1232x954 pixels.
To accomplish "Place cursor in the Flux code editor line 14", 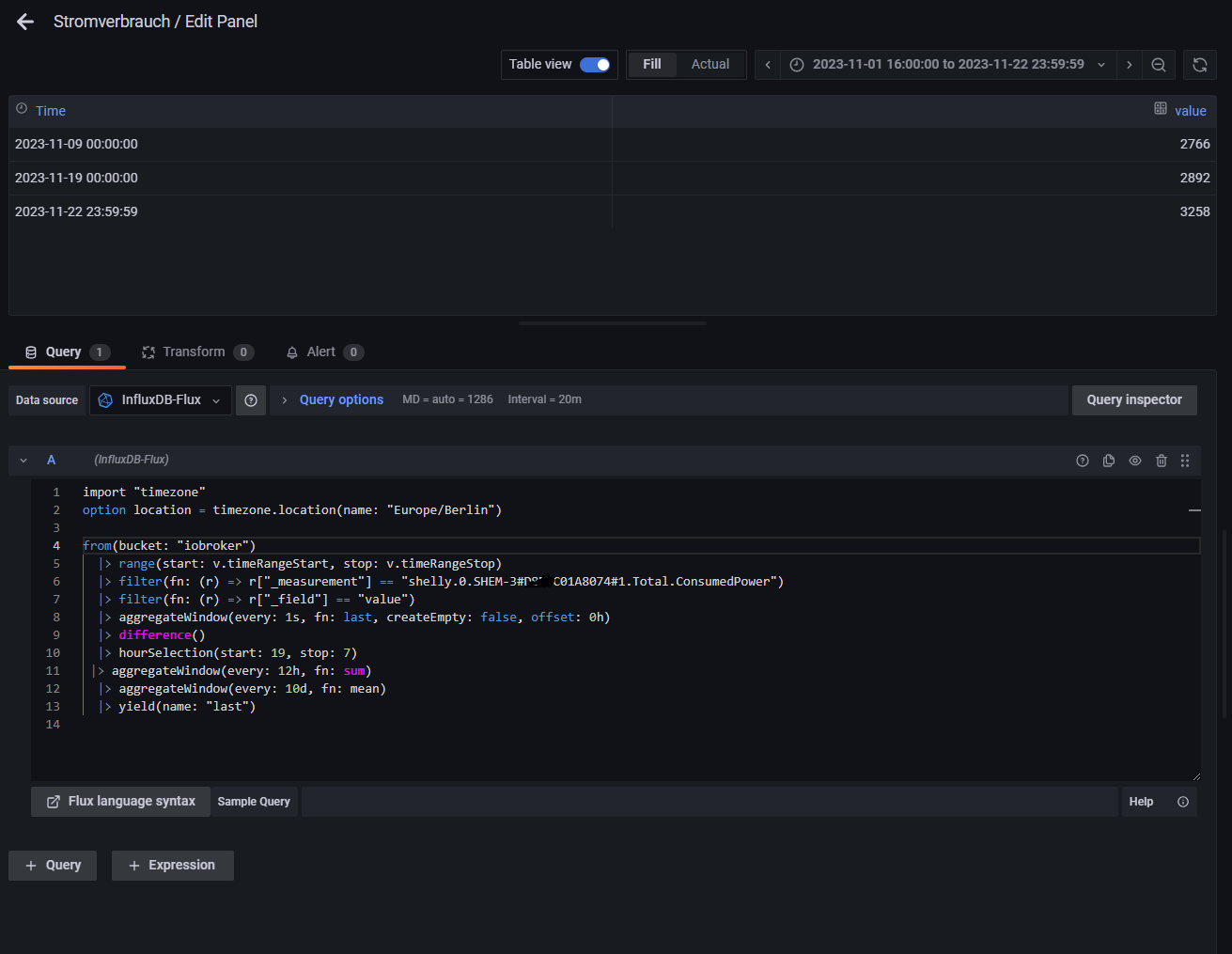I will point(639,725).
